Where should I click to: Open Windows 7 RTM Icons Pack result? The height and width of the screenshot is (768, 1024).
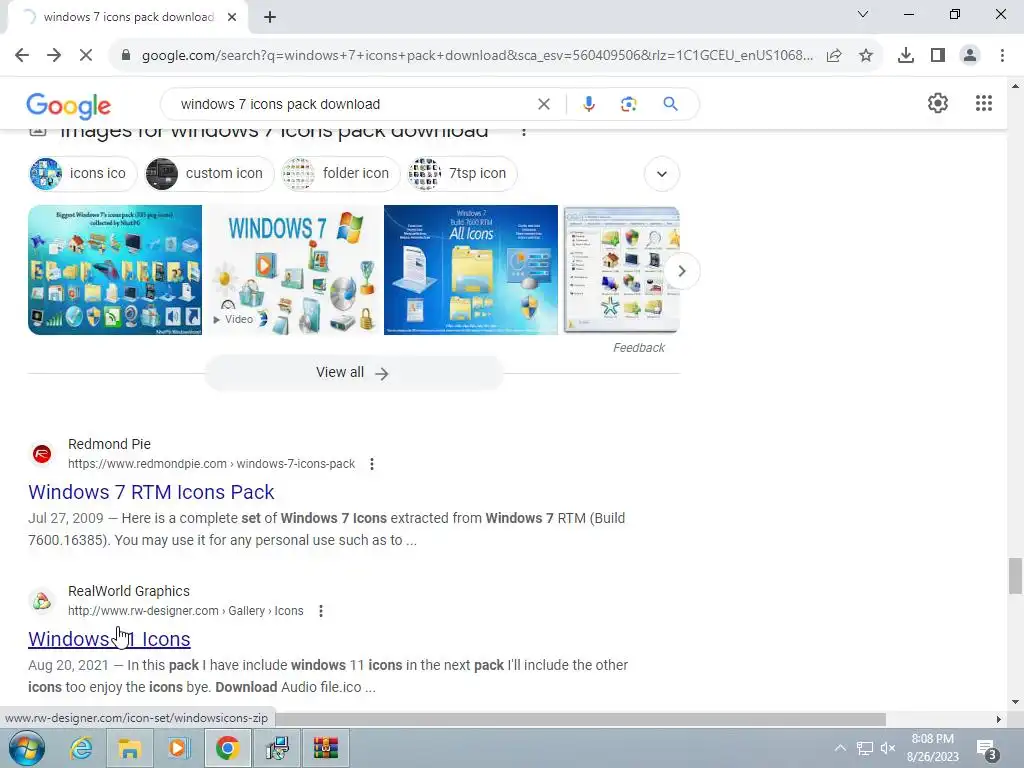[151, 492]
